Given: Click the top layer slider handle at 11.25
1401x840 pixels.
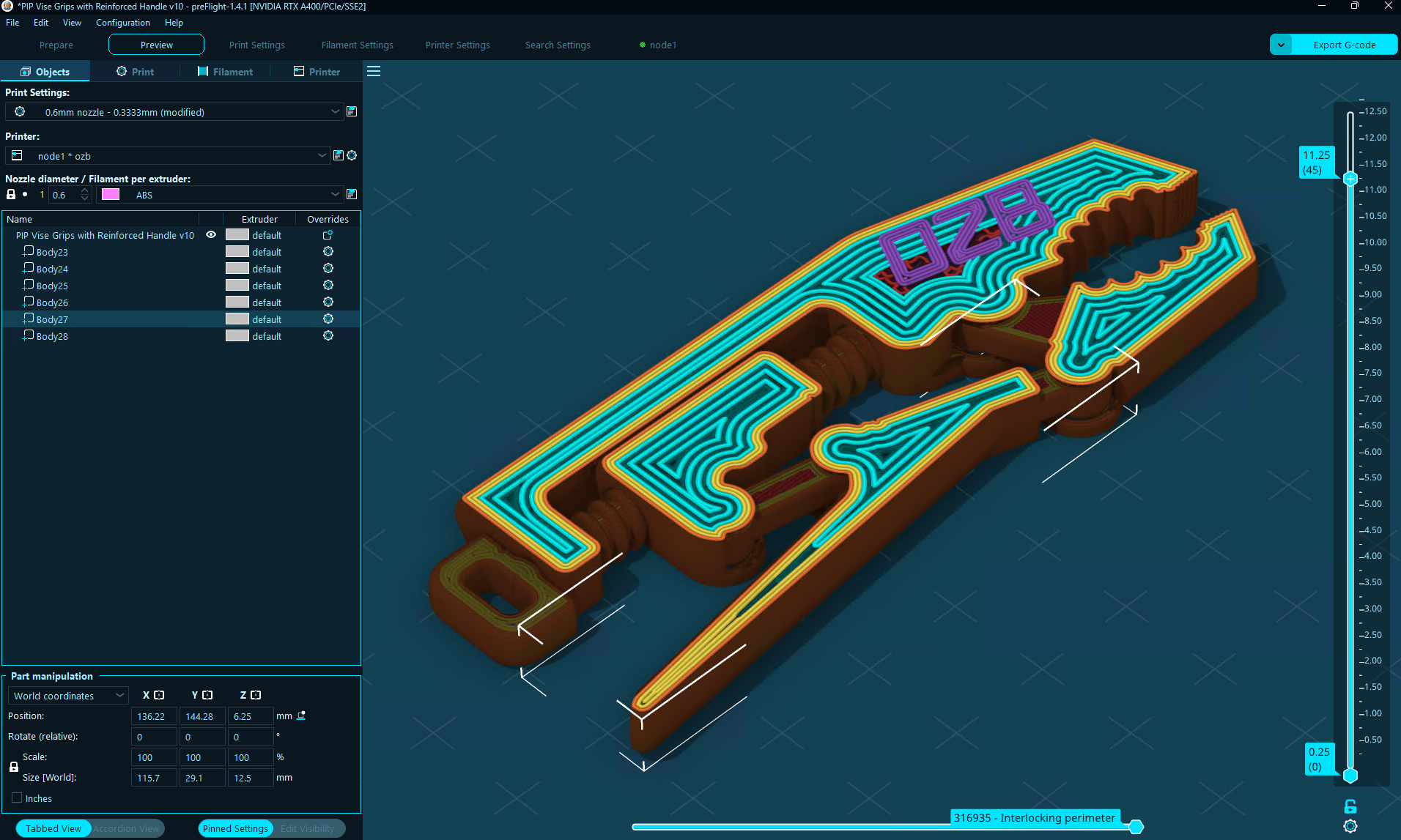Looking at the screenshot, I should (1350, 179).
